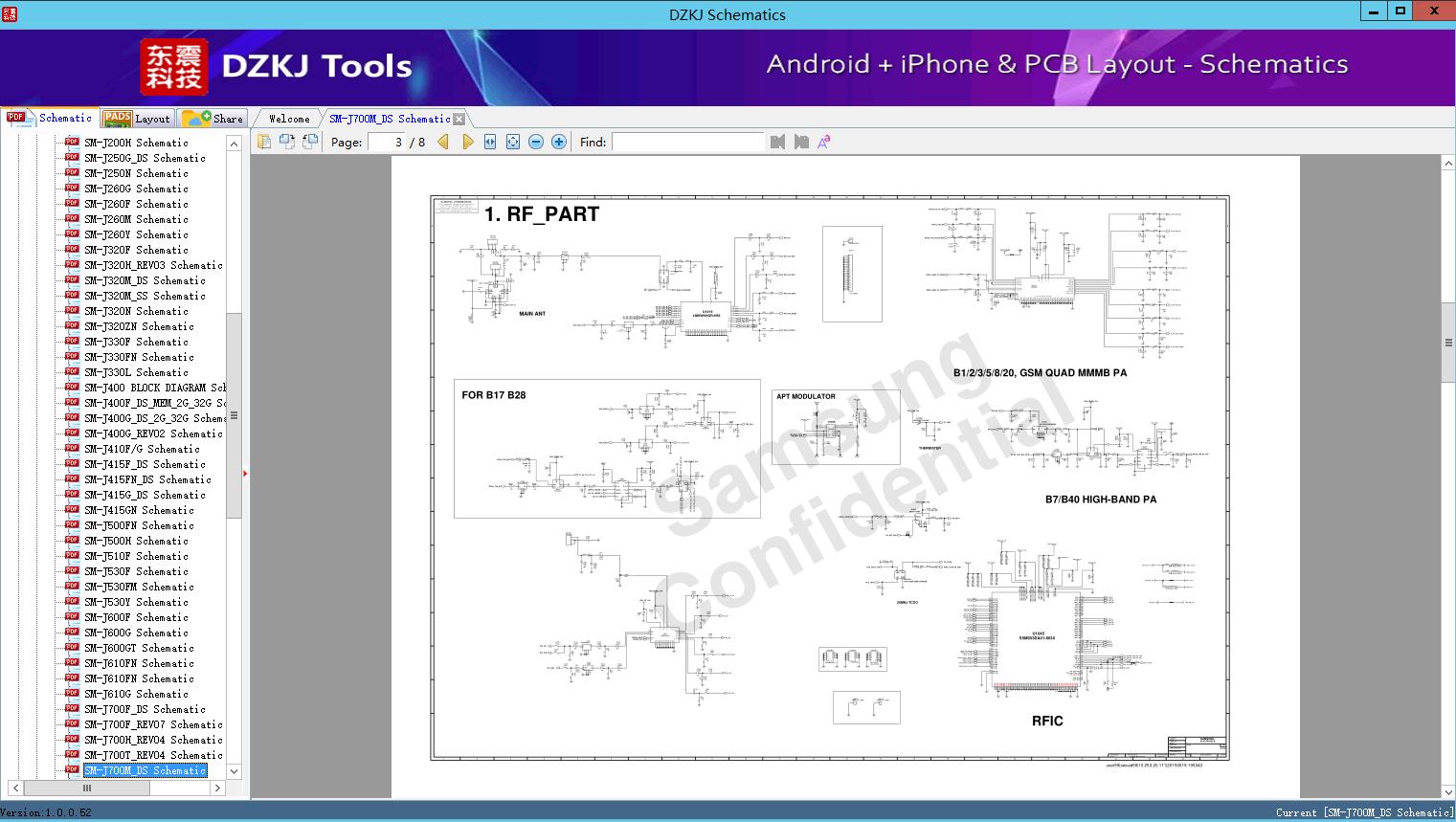Click the find-previous arrow icon
This screenshot has width=1456, height=822.
click(777, 141)
